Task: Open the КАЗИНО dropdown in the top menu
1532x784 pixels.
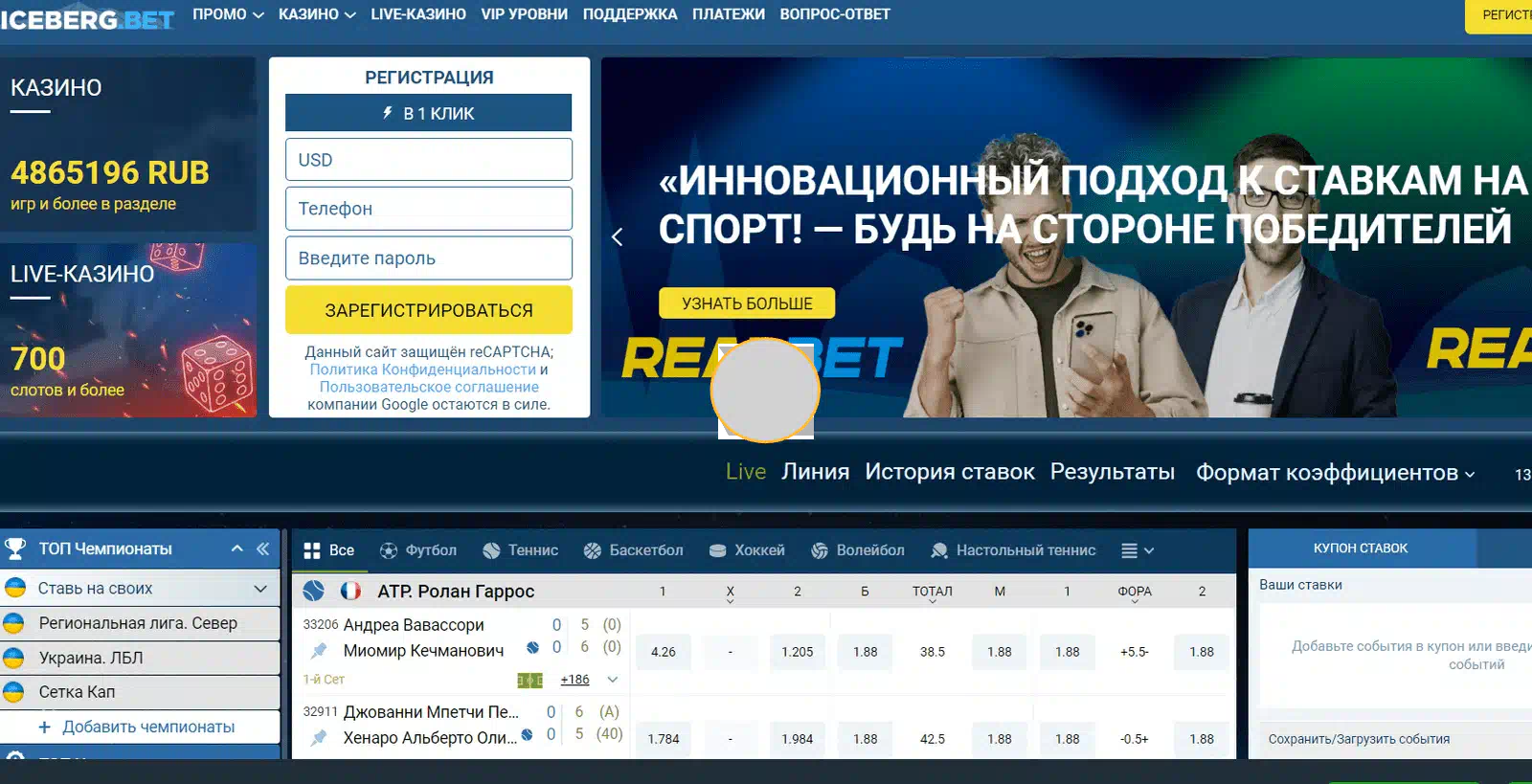Action: 317,14
